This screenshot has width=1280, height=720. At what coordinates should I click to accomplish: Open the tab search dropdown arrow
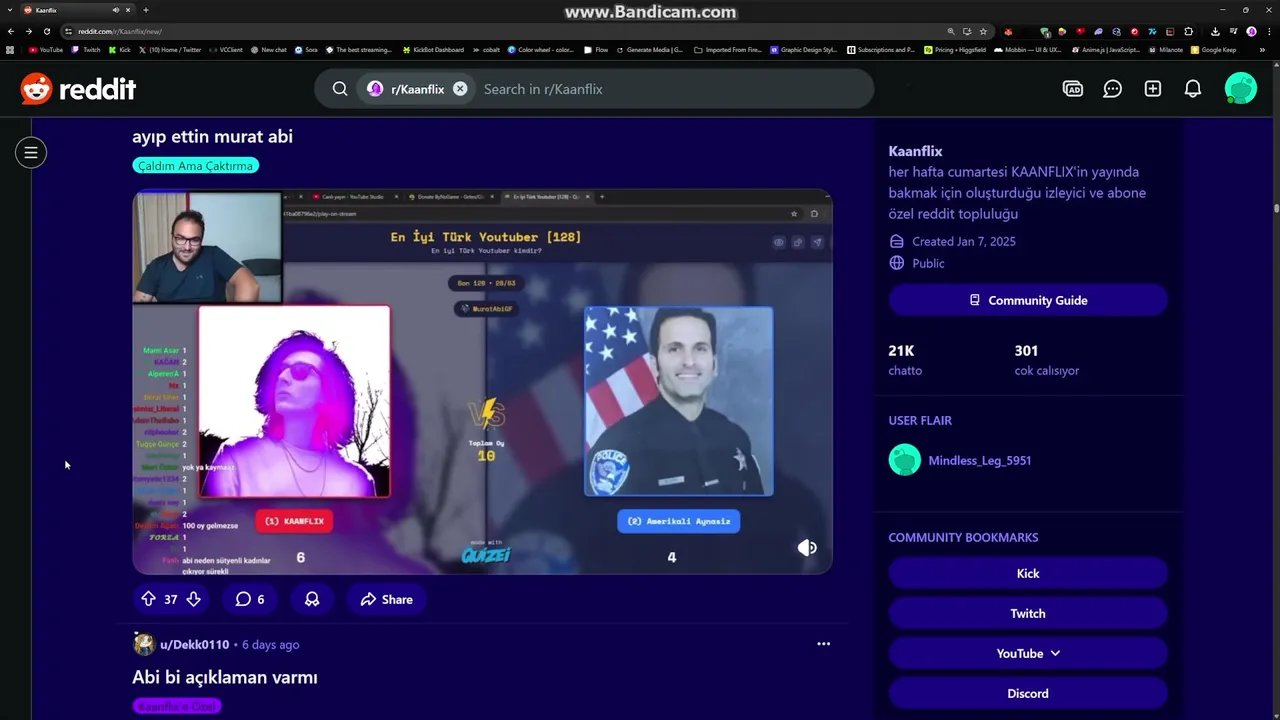click(x=9, y=10)
